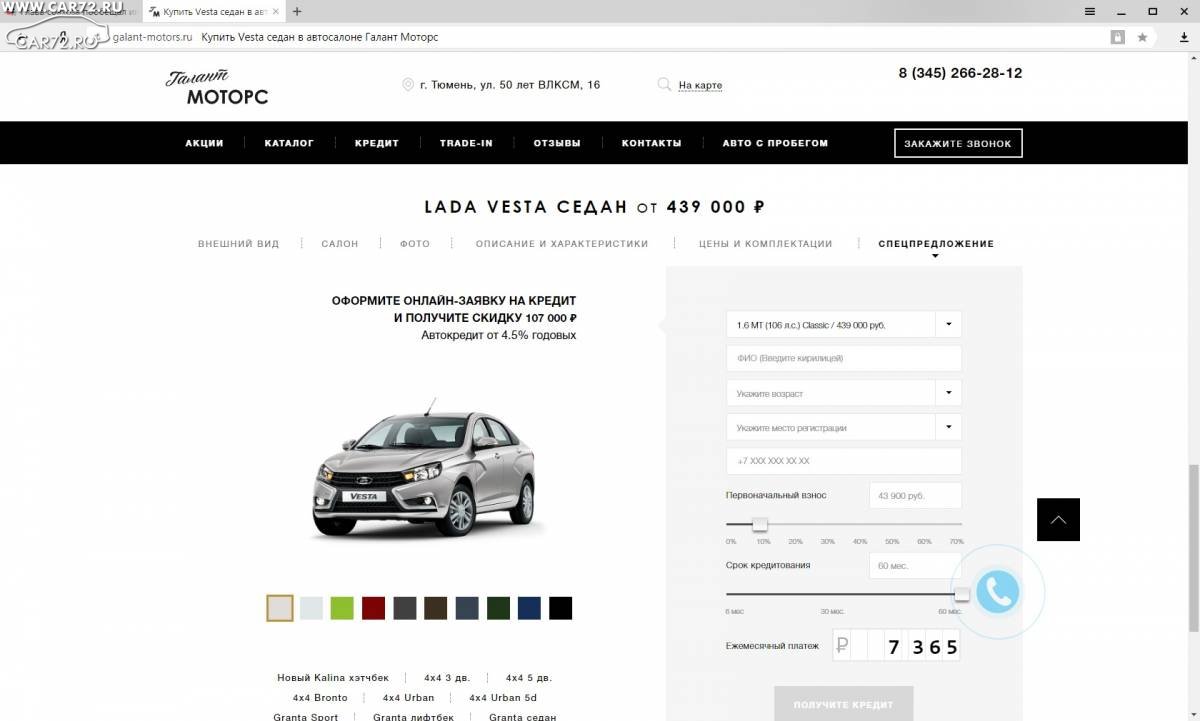Click the Первоначальный взнос slider handle
The width and height of the screenshot is (1200, 721).
click(x=760, y=524)
